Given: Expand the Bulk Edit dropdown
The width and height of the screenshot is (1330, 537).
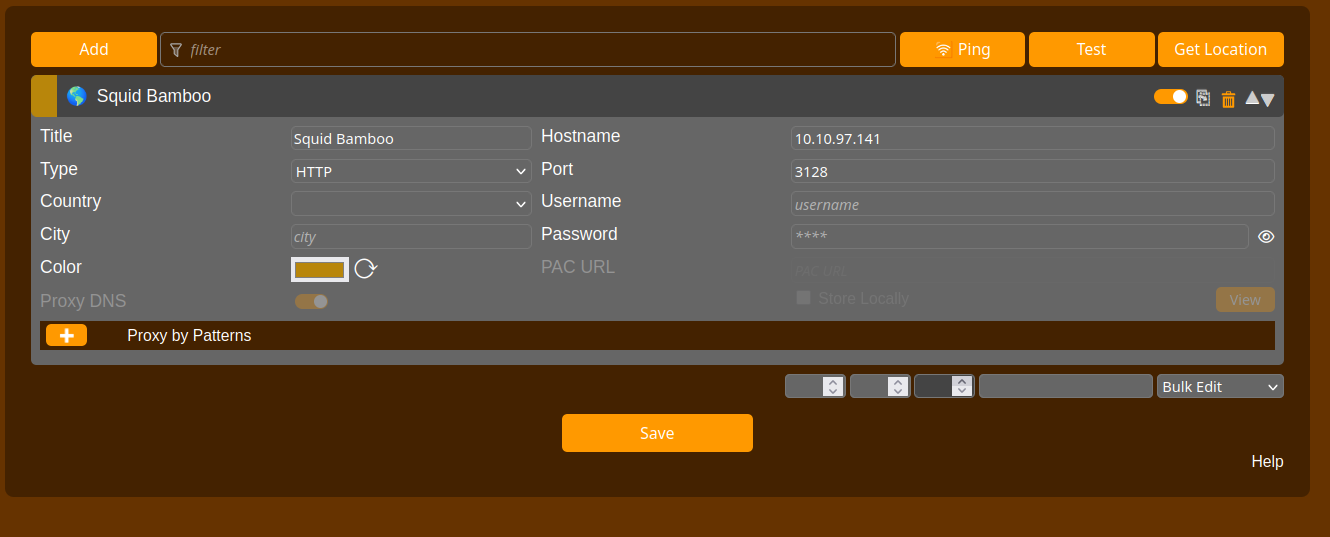Looking at the screenshot, I should point(1220,386).
